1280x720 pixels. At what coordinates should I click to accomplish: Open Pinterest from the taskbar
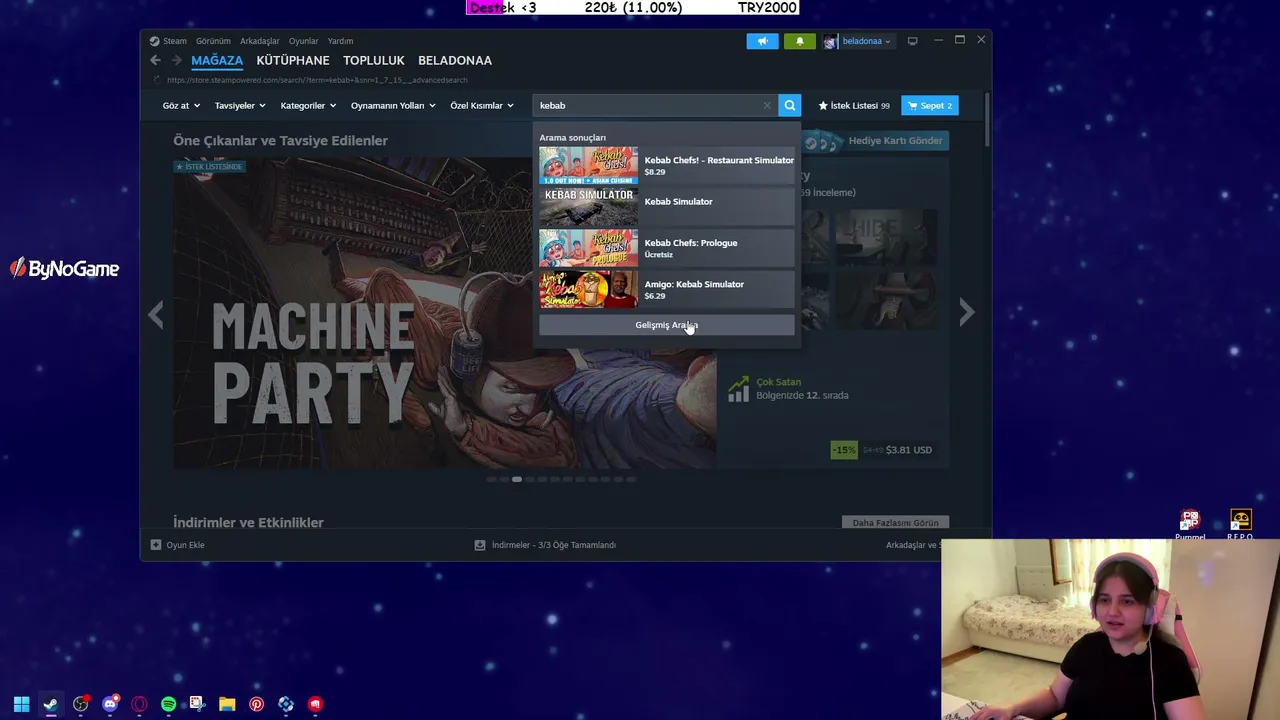coord(256,704)
